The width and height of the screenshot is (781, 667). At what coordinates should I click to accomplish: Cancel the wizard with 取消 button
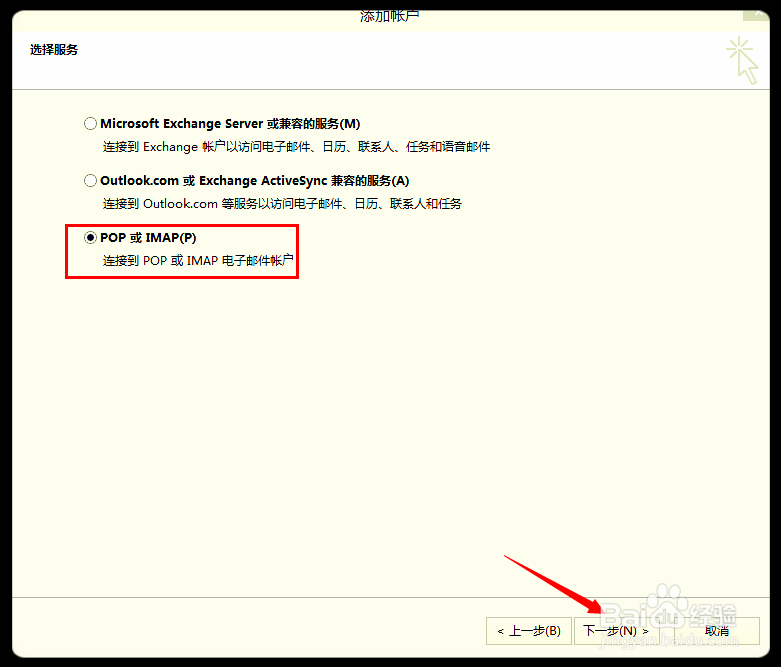[x=717, y=631]
